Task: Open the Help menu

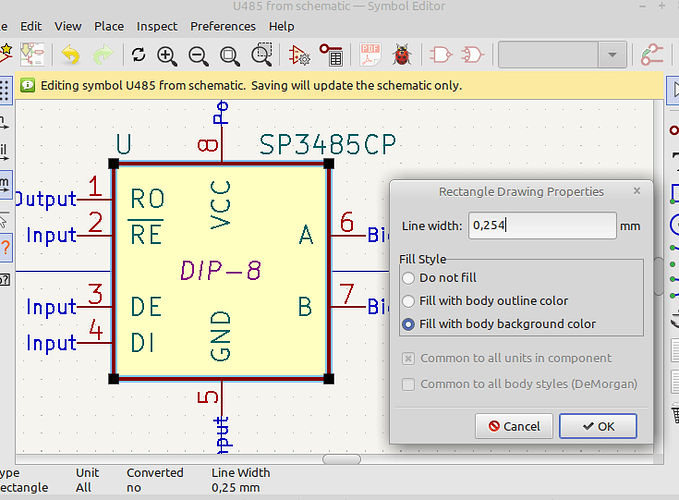Action: 281,26
